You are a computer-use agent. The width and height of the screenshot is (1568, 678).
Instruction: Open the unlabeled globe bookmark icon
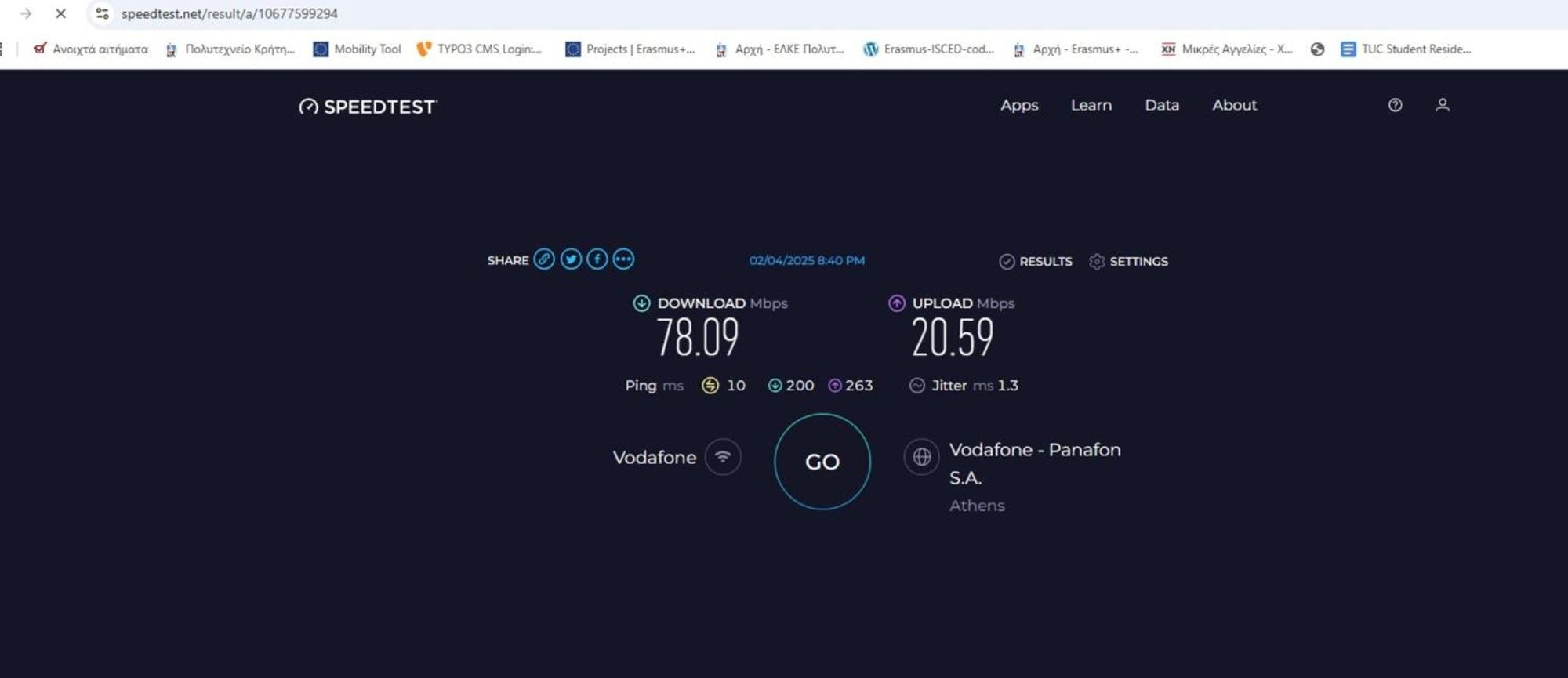pos(1317,49)
